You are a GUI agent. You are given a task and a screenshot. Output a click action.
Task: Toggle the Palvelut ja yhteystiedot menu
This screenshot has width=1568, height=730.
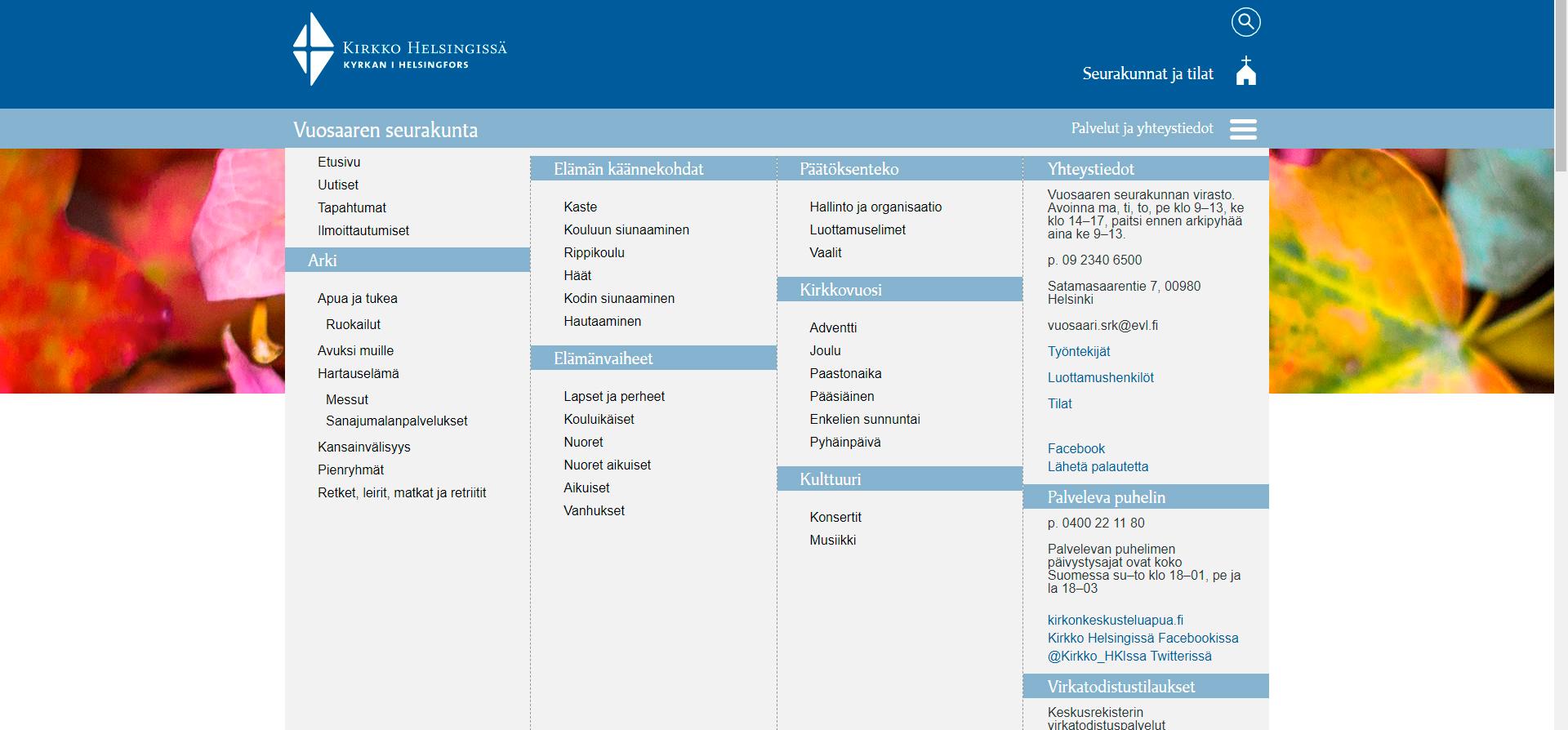click(x=1142, y=128)
